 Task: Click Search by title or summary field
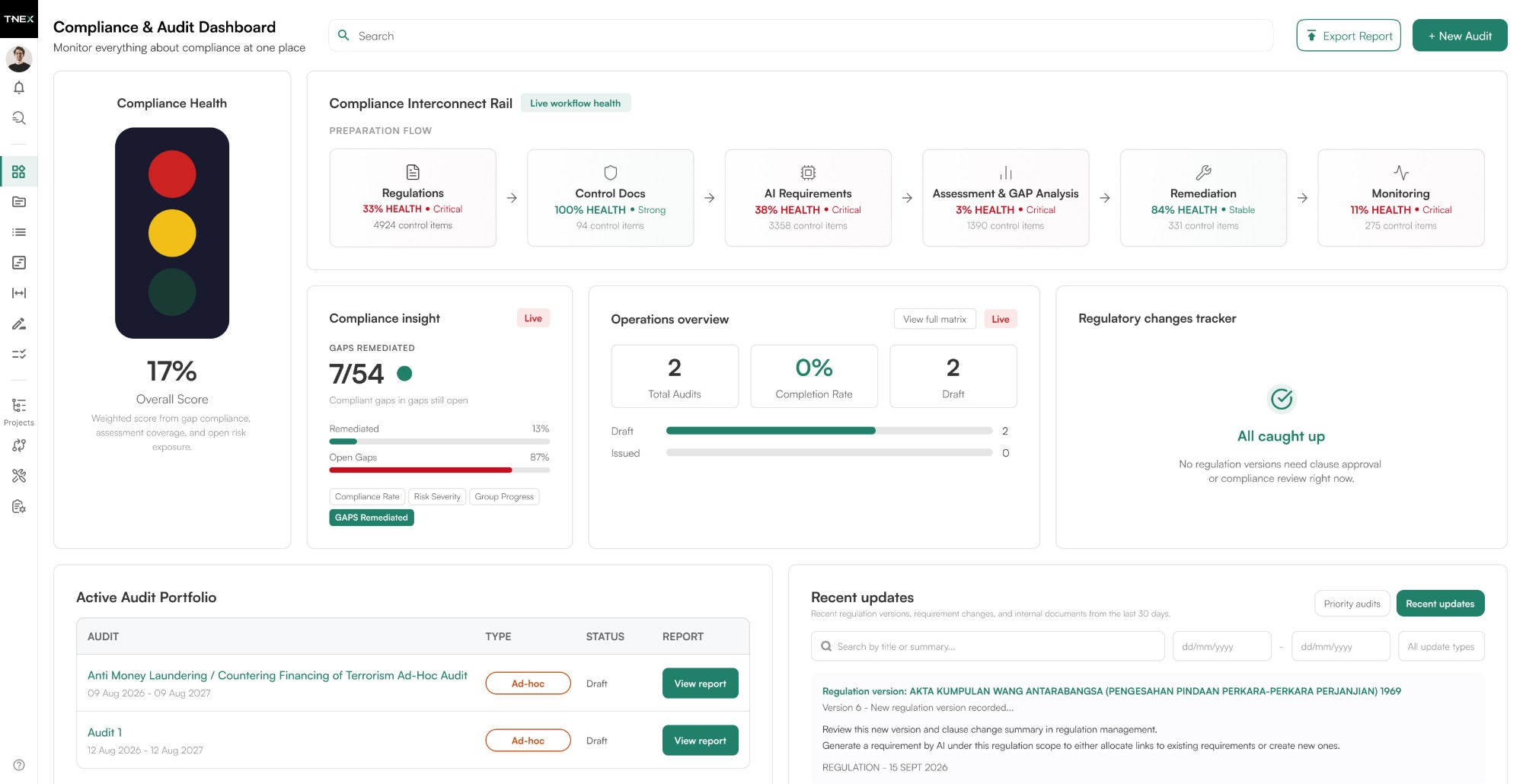988,646
